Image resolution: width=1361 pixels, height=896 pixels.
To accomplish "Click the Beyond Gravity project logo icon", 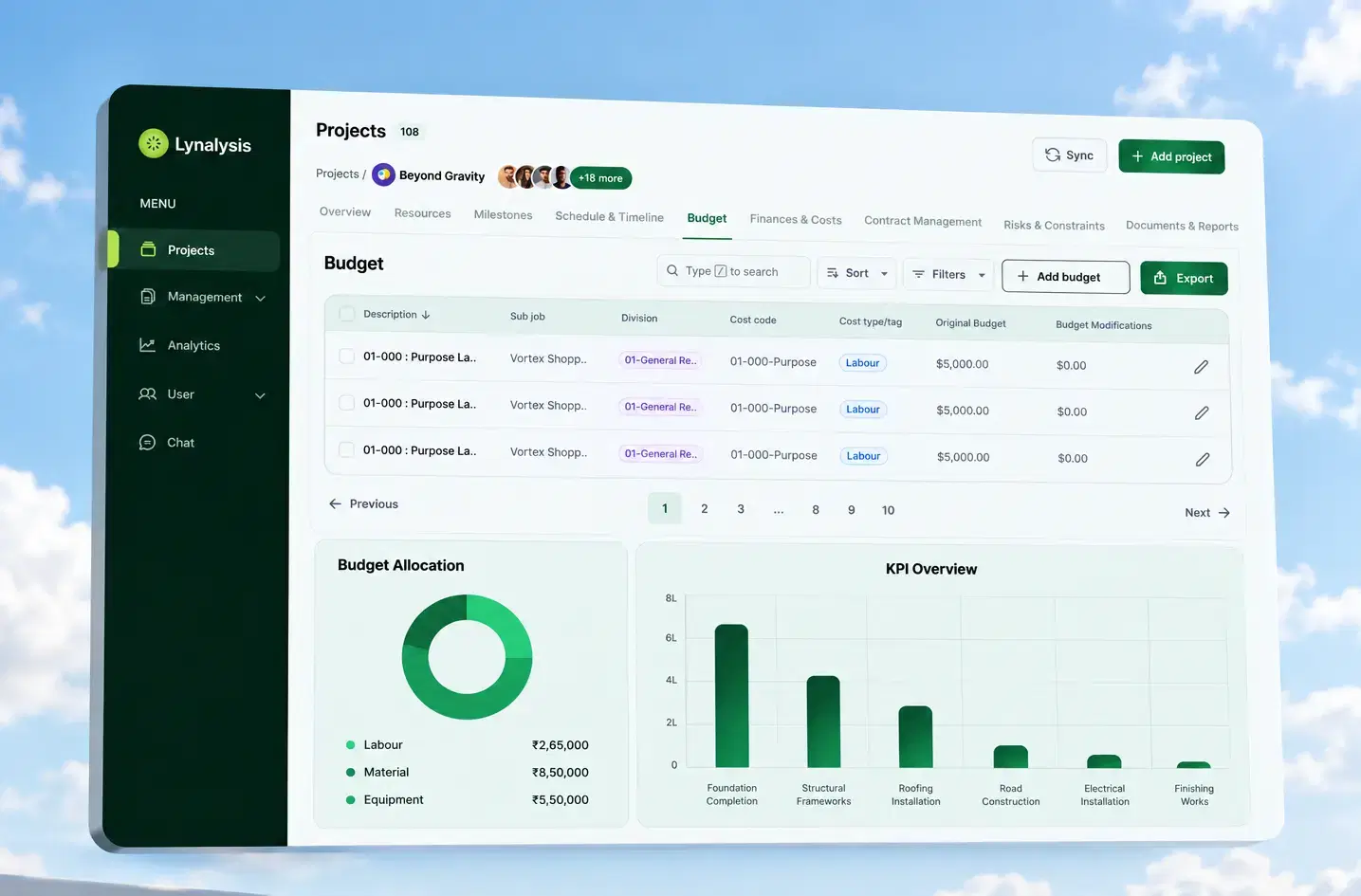I will pos(383,175).
